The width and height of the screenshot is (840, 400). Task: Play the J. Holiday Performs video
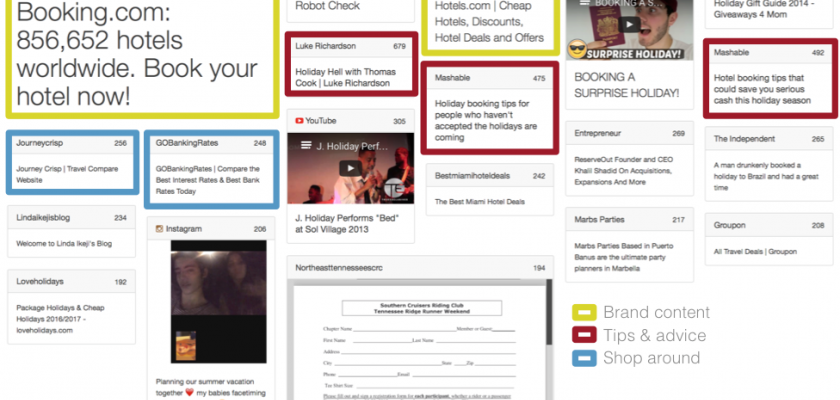(348, 168)
